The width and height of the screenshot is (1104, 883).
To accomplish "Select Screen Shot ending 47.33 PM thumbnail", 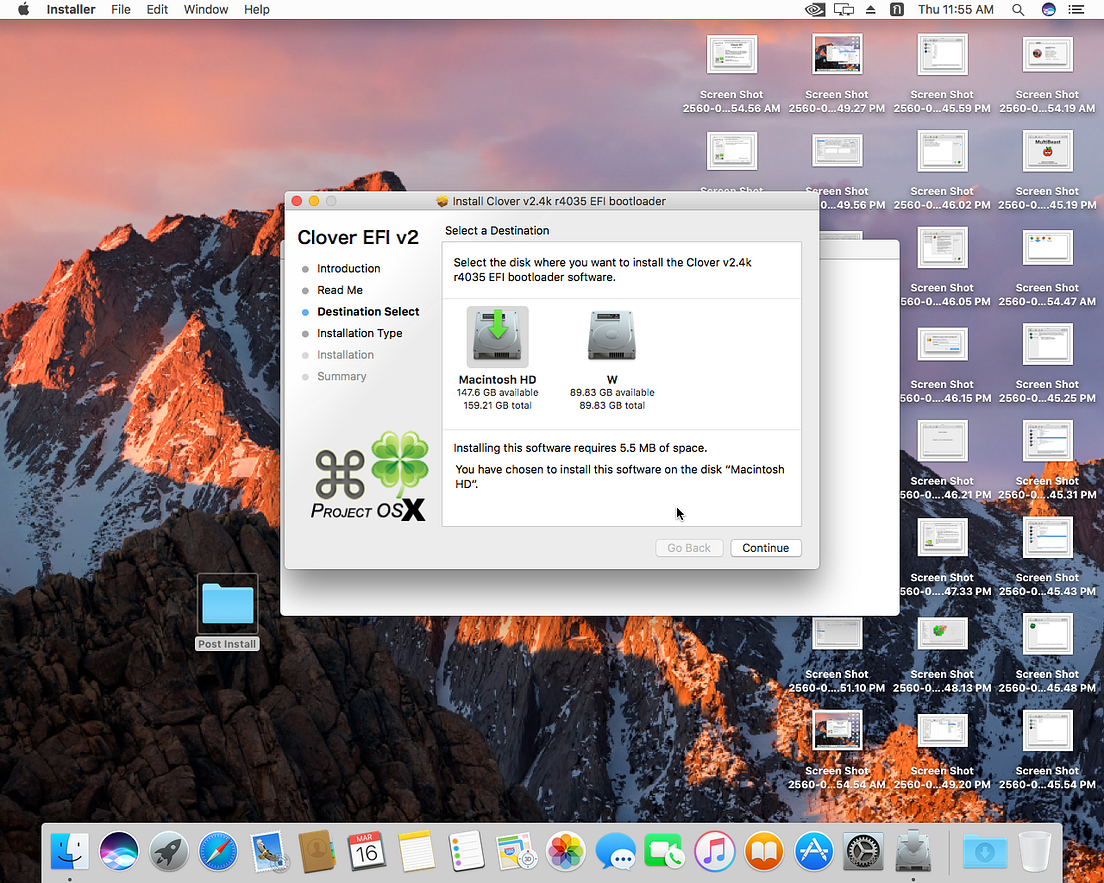I will (942, 537).
